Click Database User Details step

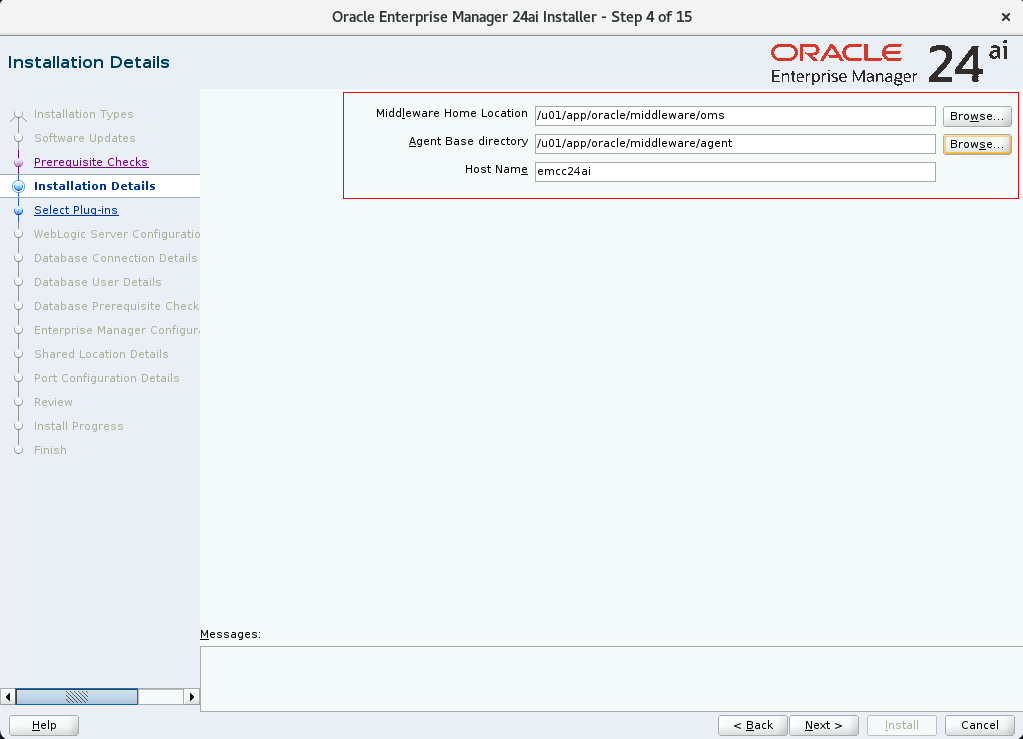[98, 282]
